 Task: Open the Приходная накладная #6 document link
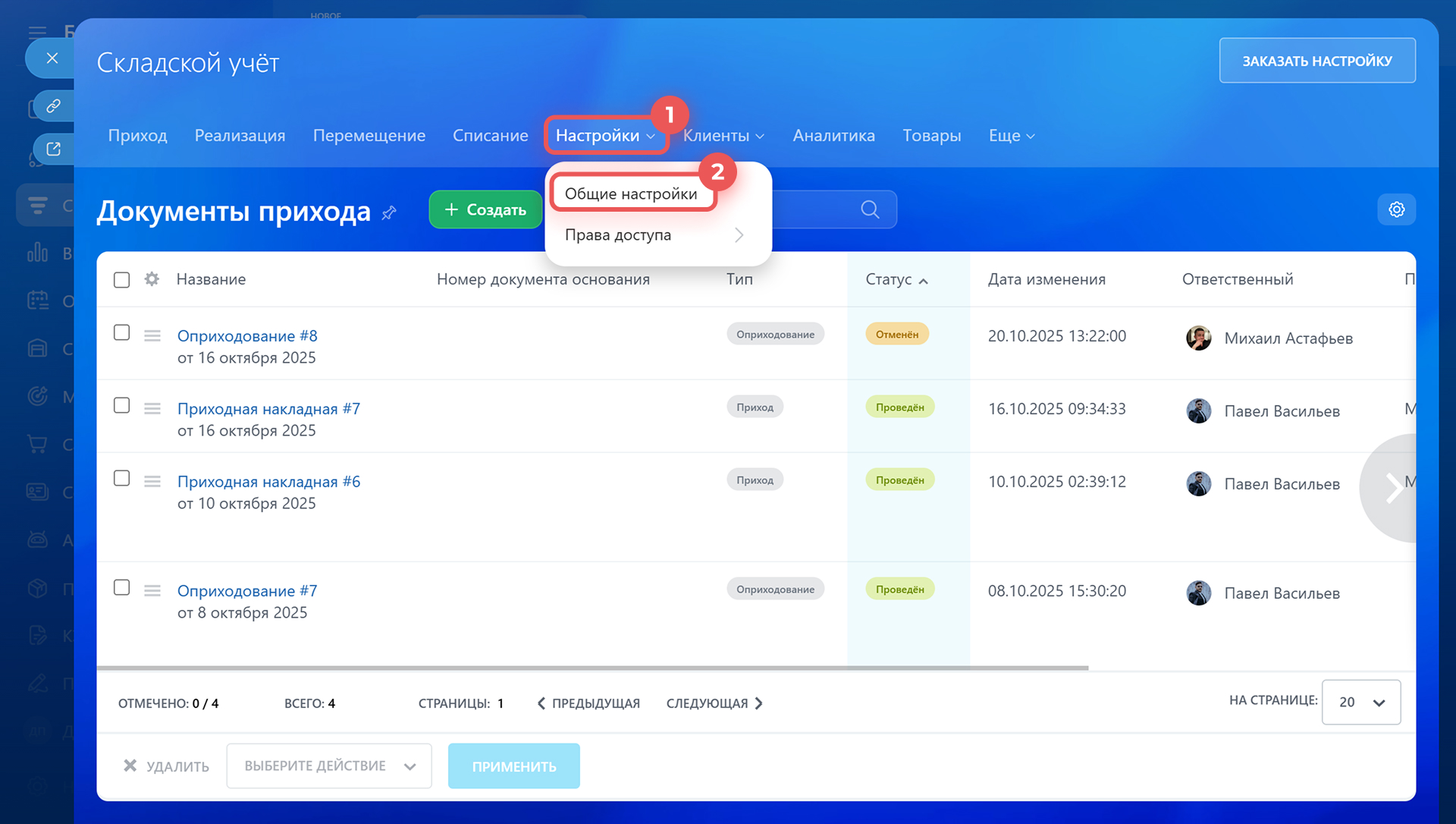tap(268, 482)
